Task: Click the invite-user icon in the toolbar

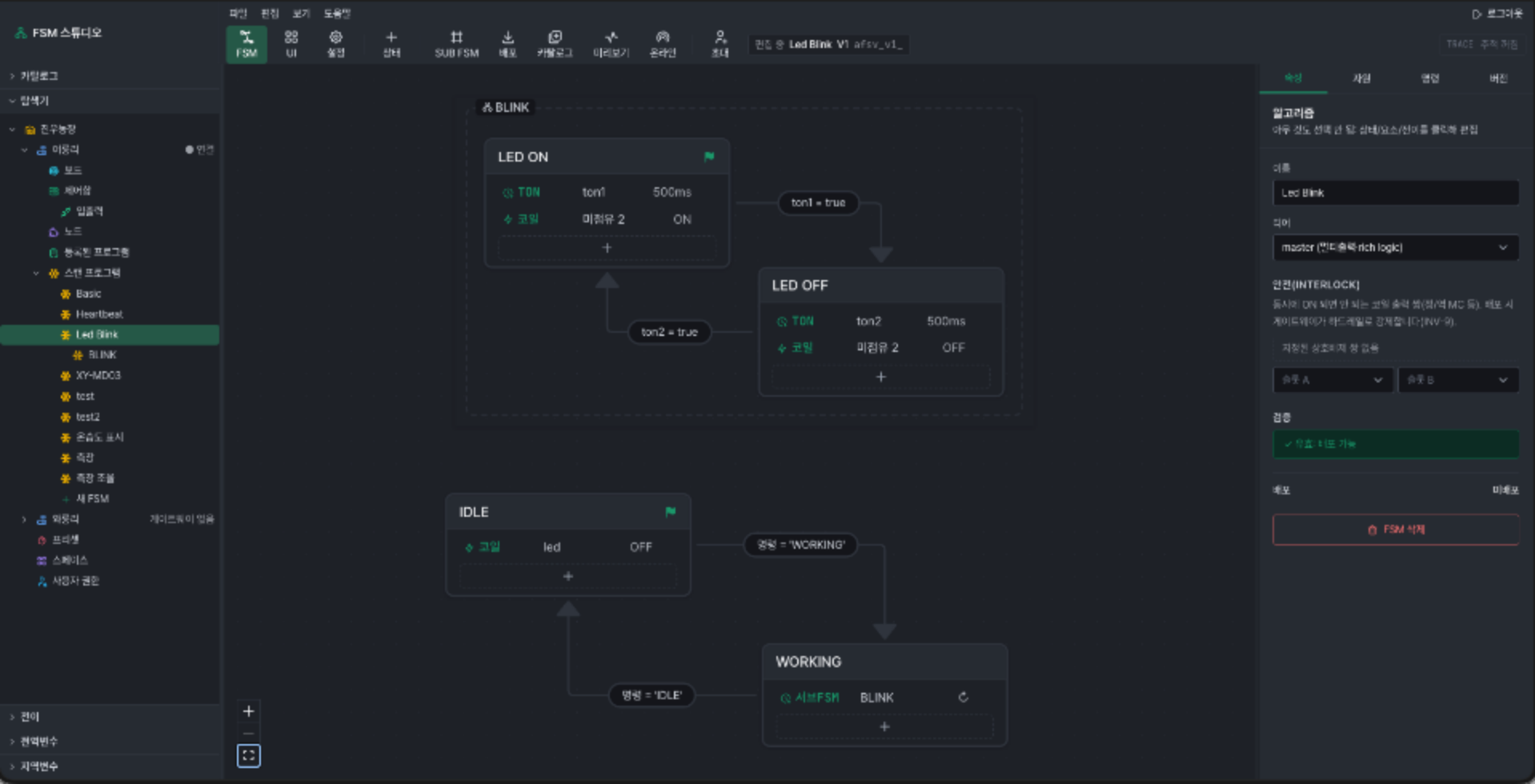Action: (720, 44)
